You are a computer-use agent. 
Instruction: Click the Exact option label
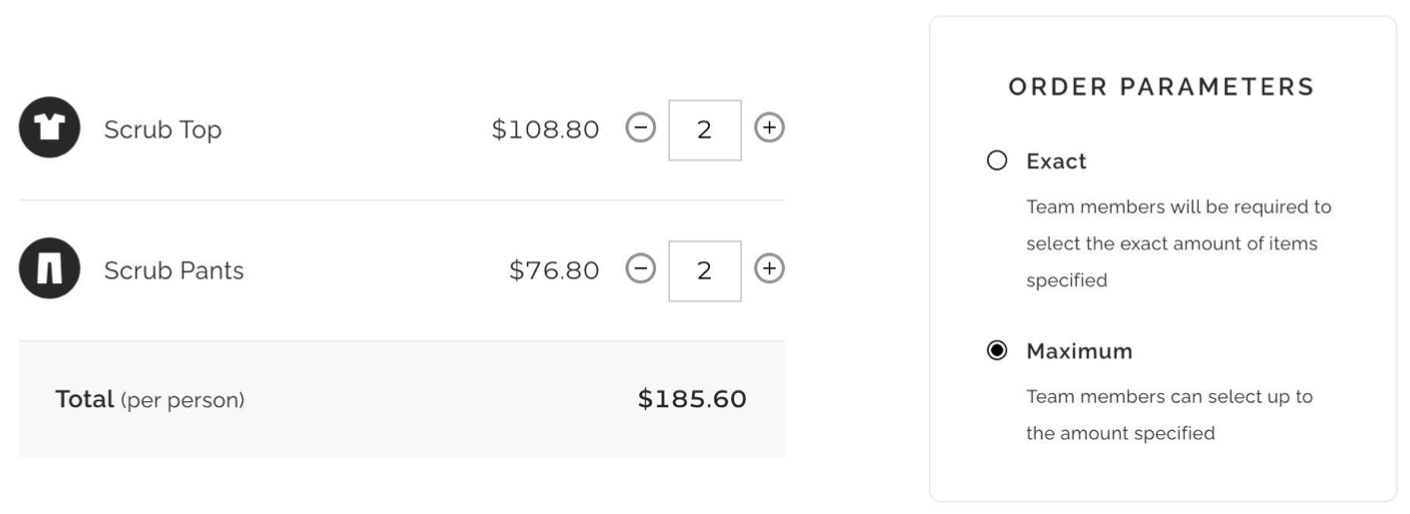[x=1056, y=161]
